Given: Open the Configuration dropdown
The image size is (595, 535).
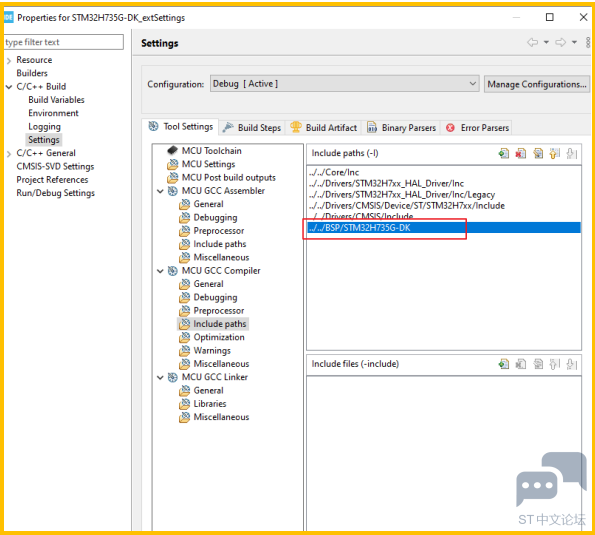Looking at the screenshot, I should click(x=345, y=83).
